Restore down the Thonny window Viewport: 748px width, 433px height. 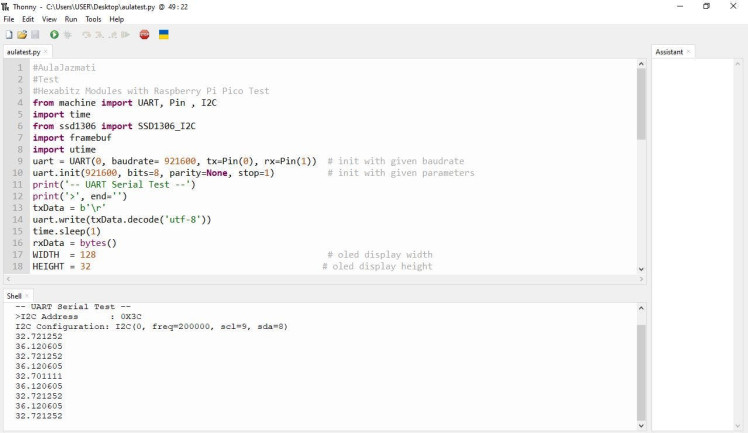point(706,7)
